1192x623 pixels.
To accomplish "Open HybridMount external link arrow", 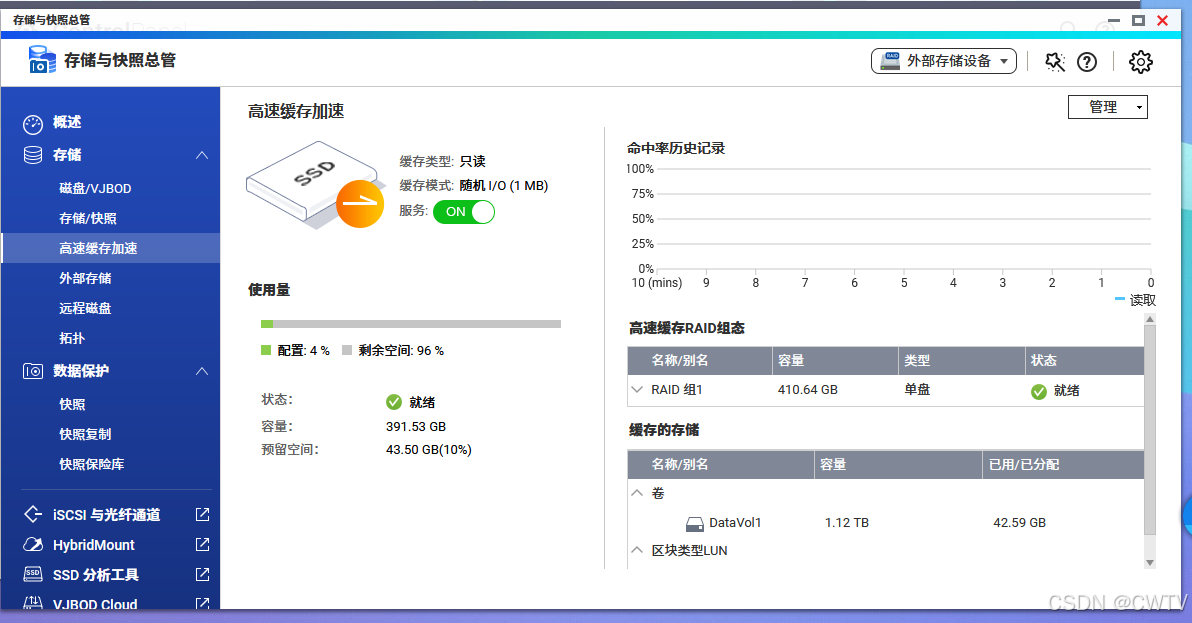I will coord(202,545).
